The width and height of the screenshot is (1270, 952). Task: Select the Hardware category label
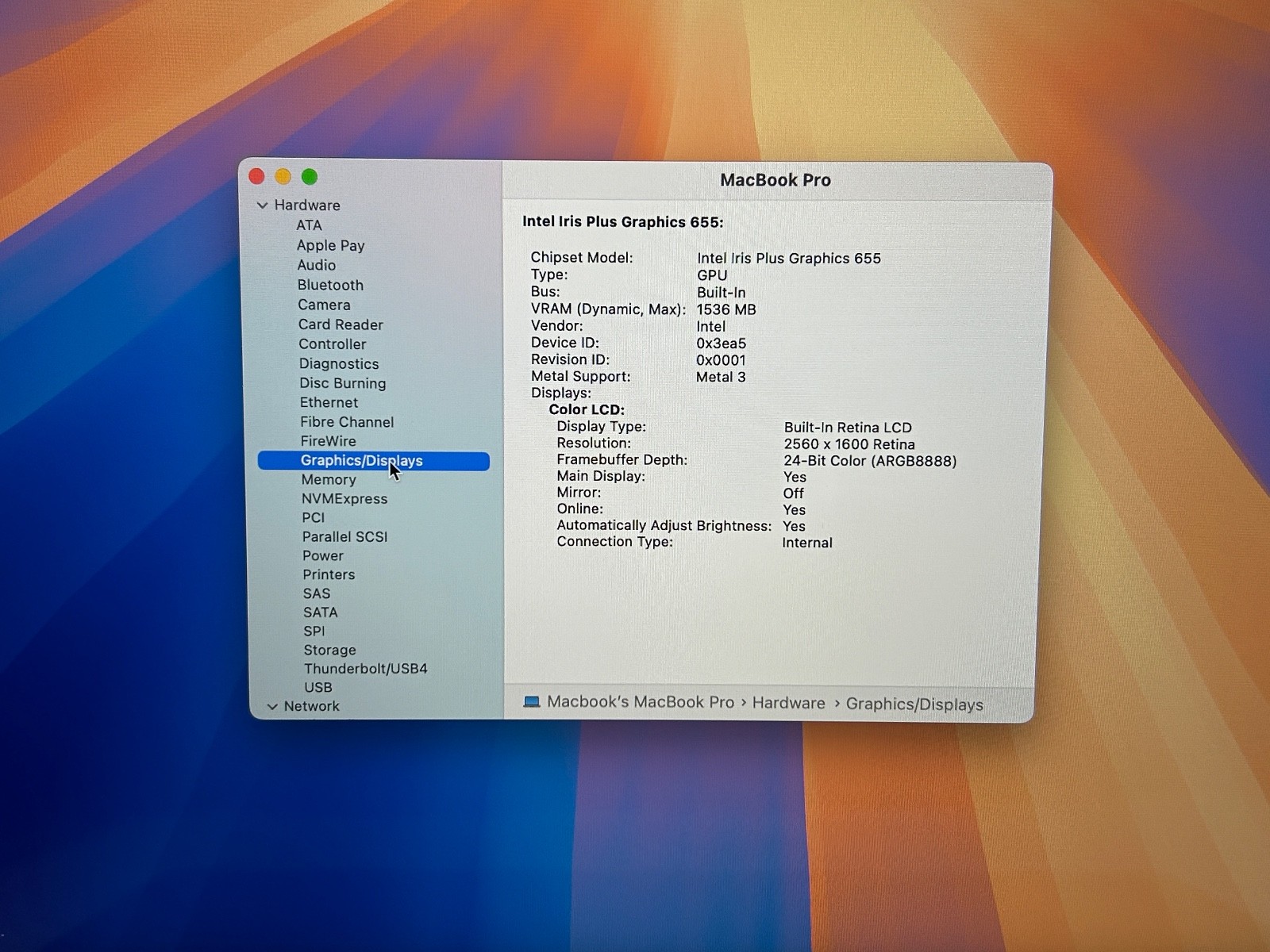click(307, 205)
